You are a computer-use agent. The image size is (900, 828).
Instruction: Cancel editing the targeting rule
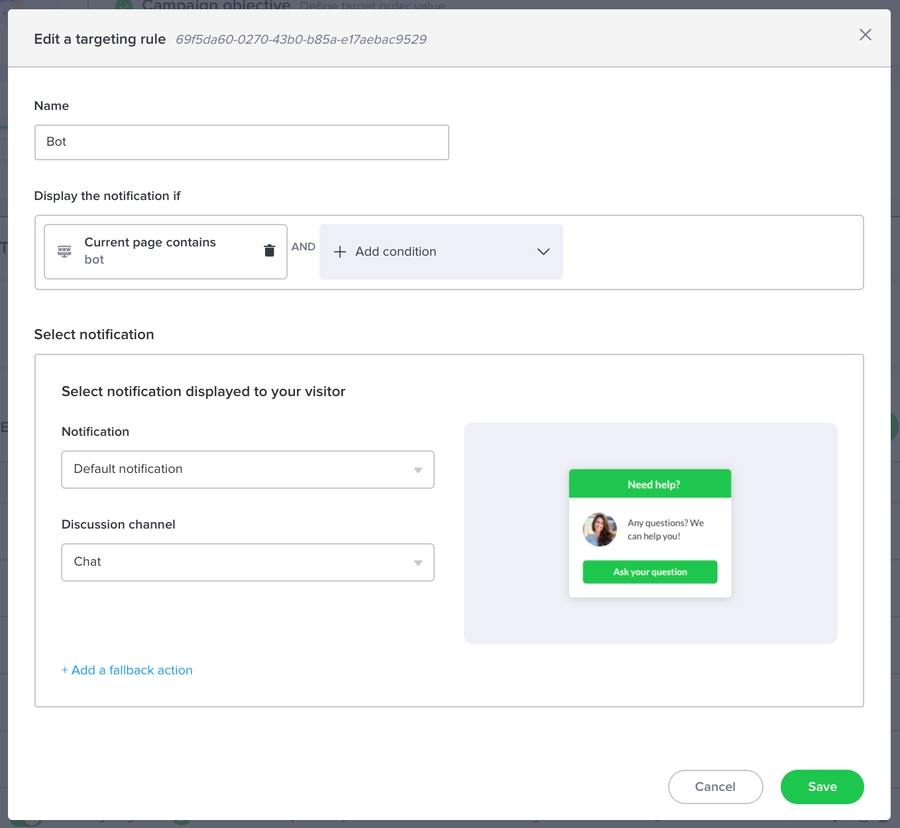pos(715,787)
